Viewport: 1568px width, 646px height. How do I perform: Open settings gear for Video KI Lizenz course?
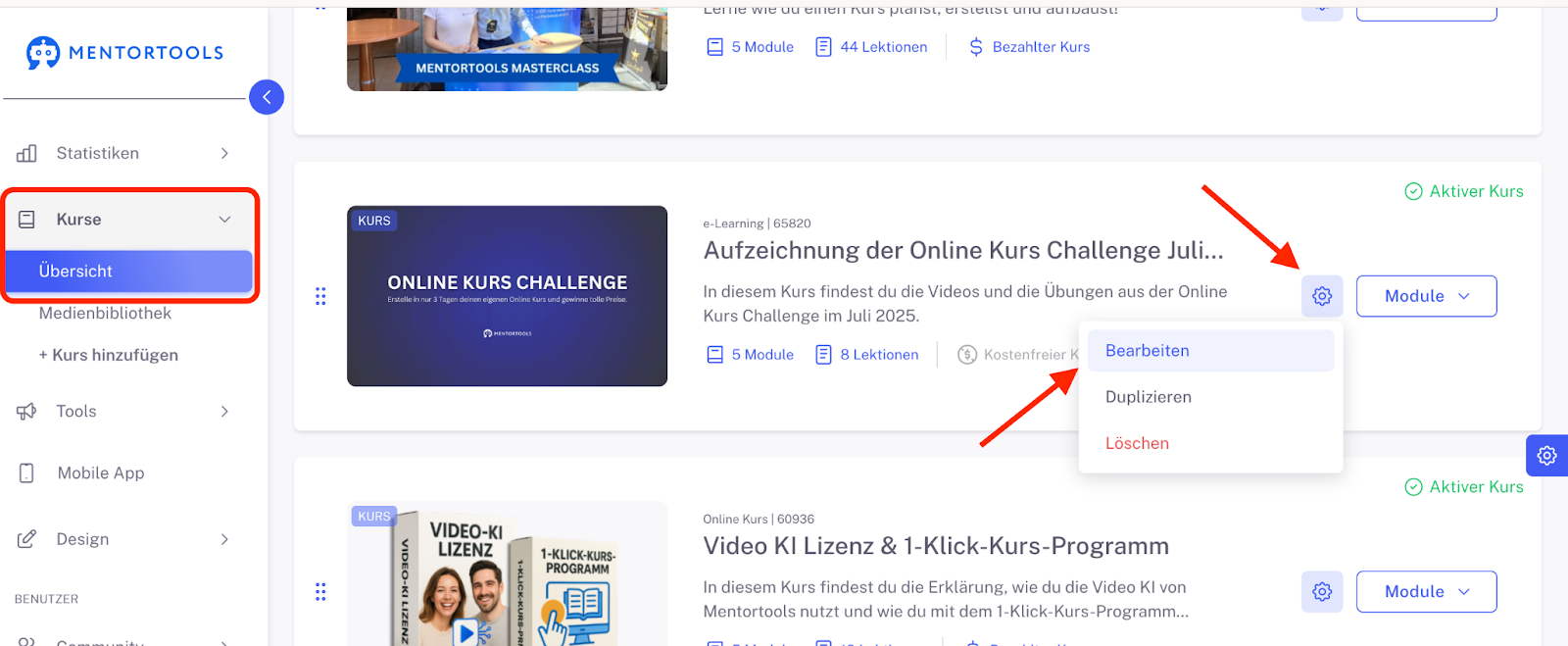coord(1322,592)
